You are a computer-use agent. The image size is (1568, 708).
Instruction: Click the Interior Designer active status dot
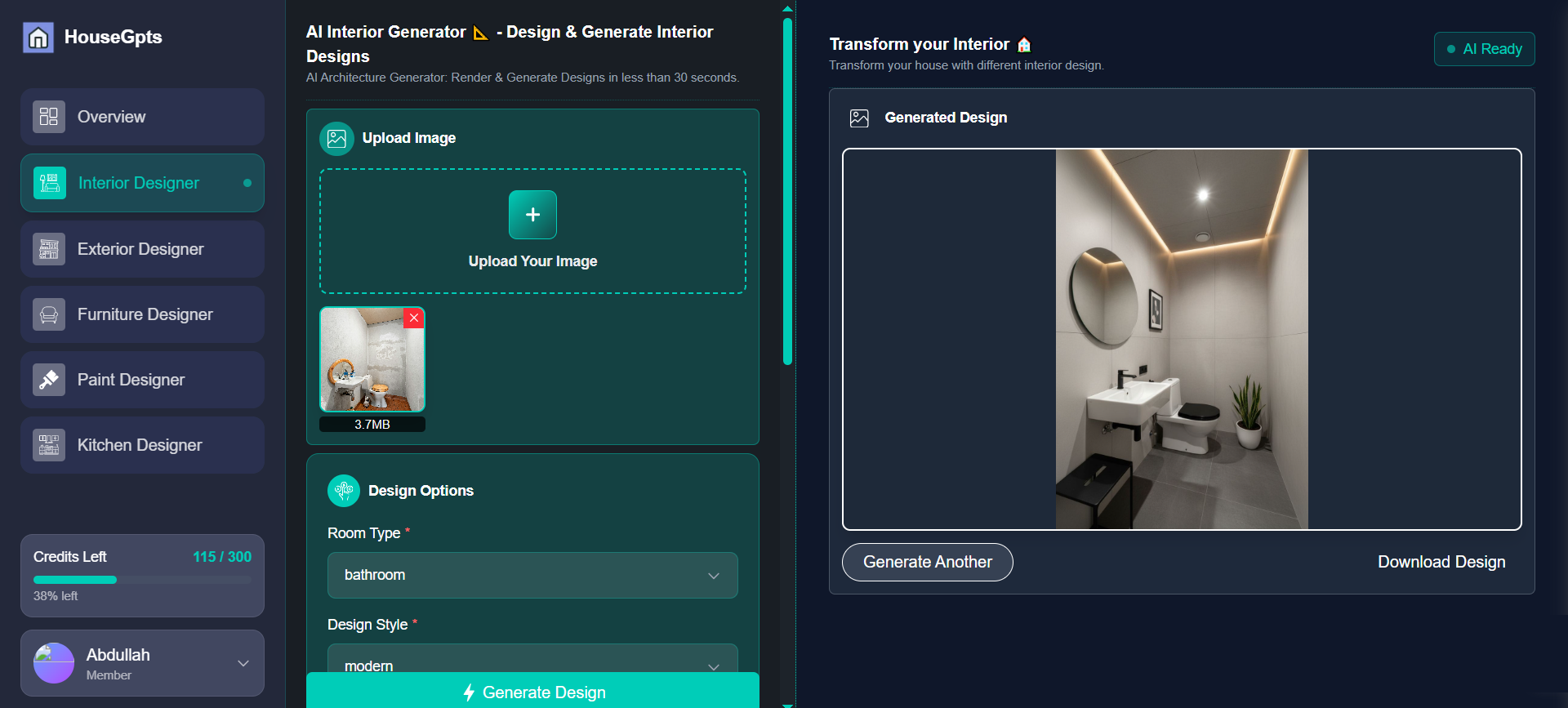tap(247, 183)
